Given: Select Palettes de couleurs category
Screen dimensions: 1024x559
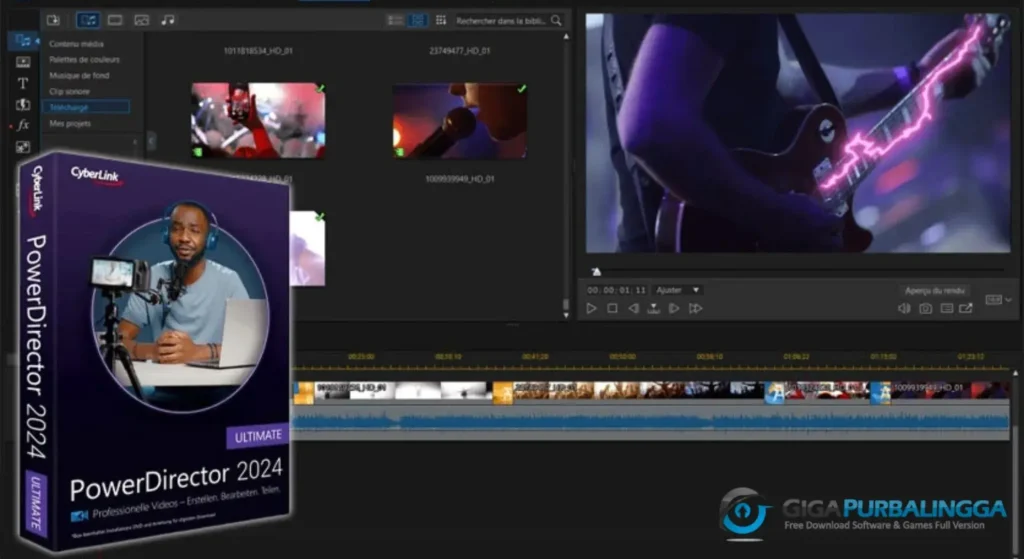Looking at the screenshot, I should [84, 59].
